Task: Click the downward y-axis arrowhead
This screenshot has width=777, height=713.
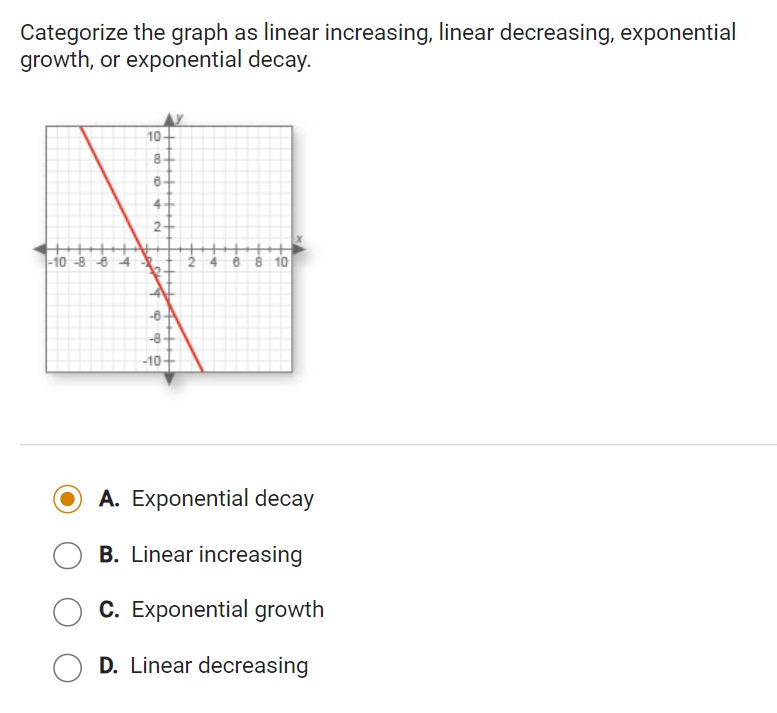Action: [169, 379]
